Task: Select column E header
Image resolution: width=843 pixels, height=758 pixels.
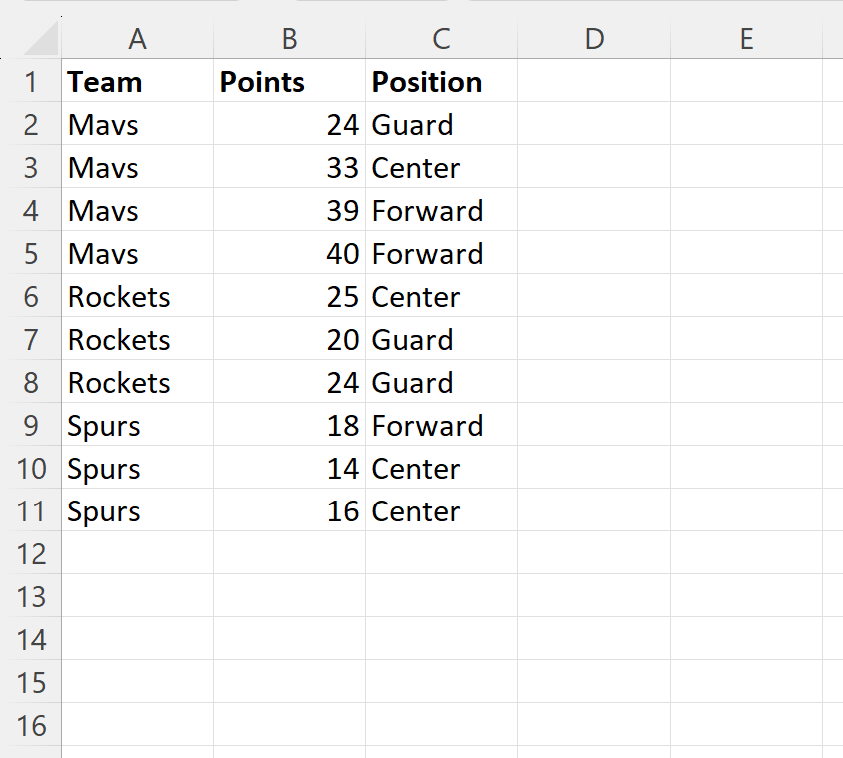Action: tap(746, 39)
